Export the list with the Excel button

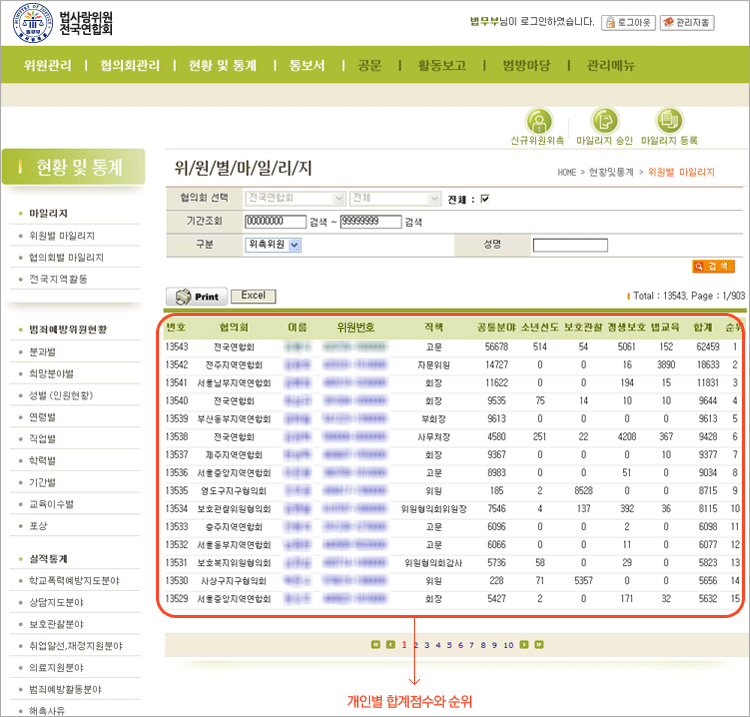[253, 296]
